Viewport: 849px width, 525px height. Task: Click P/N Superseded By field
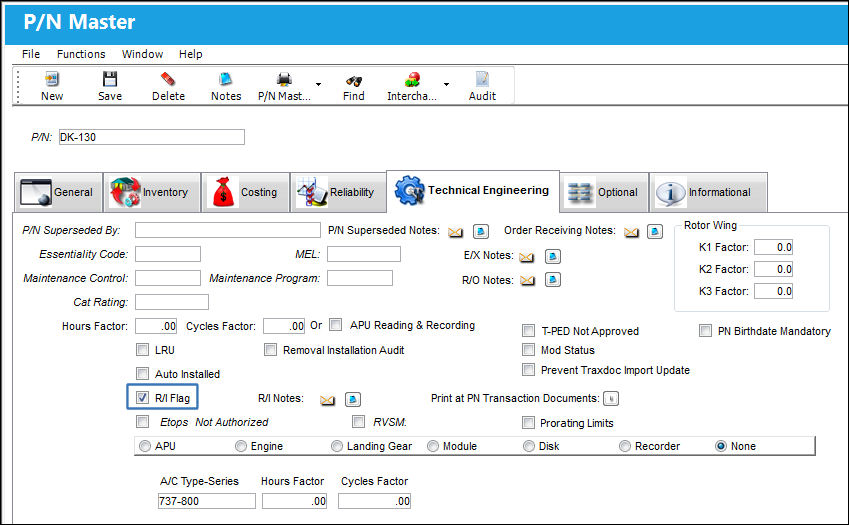[x=227, y=230]
